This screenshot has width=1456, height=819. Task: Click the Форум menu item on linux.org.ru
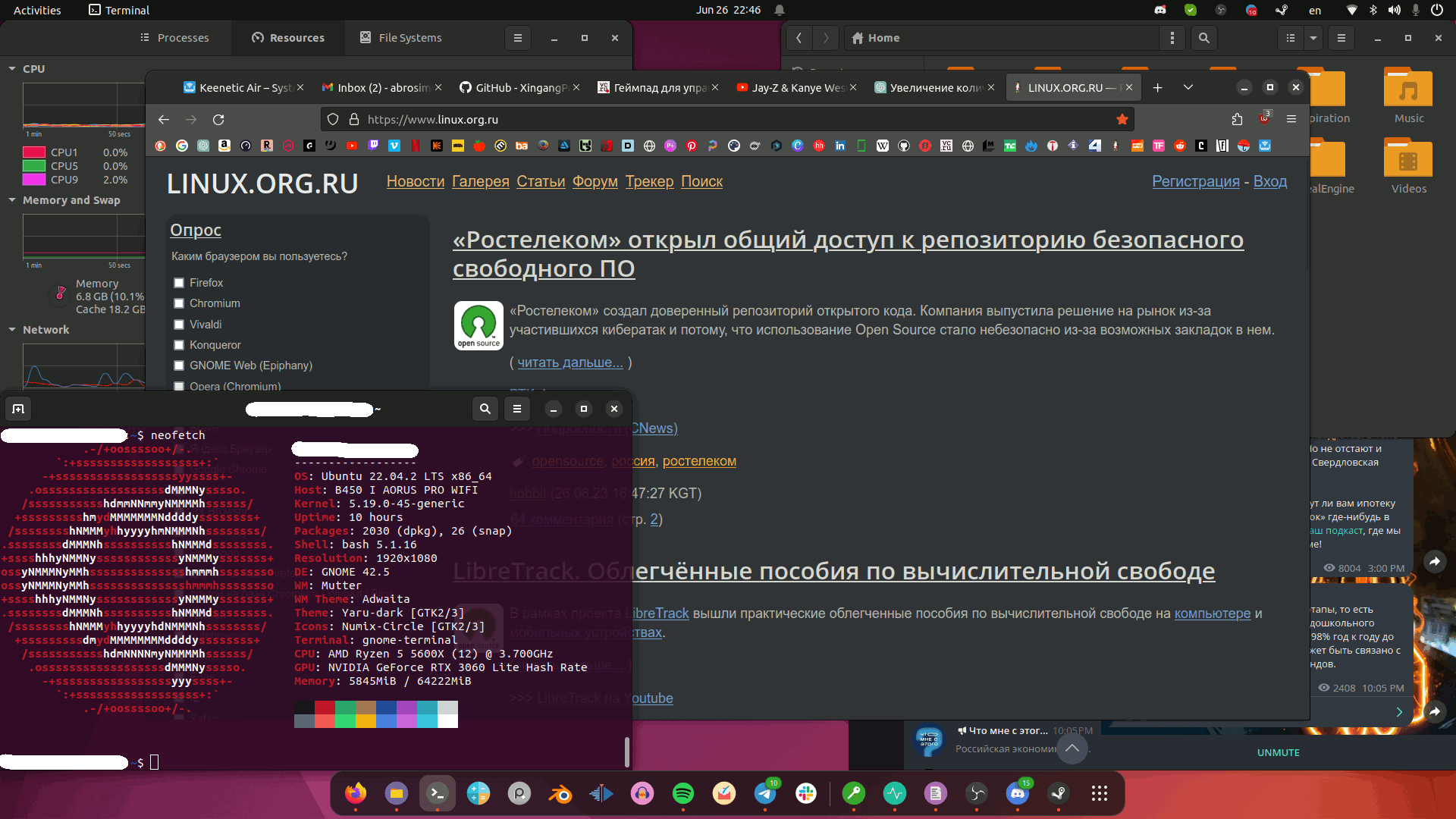pyautogui.click(x=594, y=181)
